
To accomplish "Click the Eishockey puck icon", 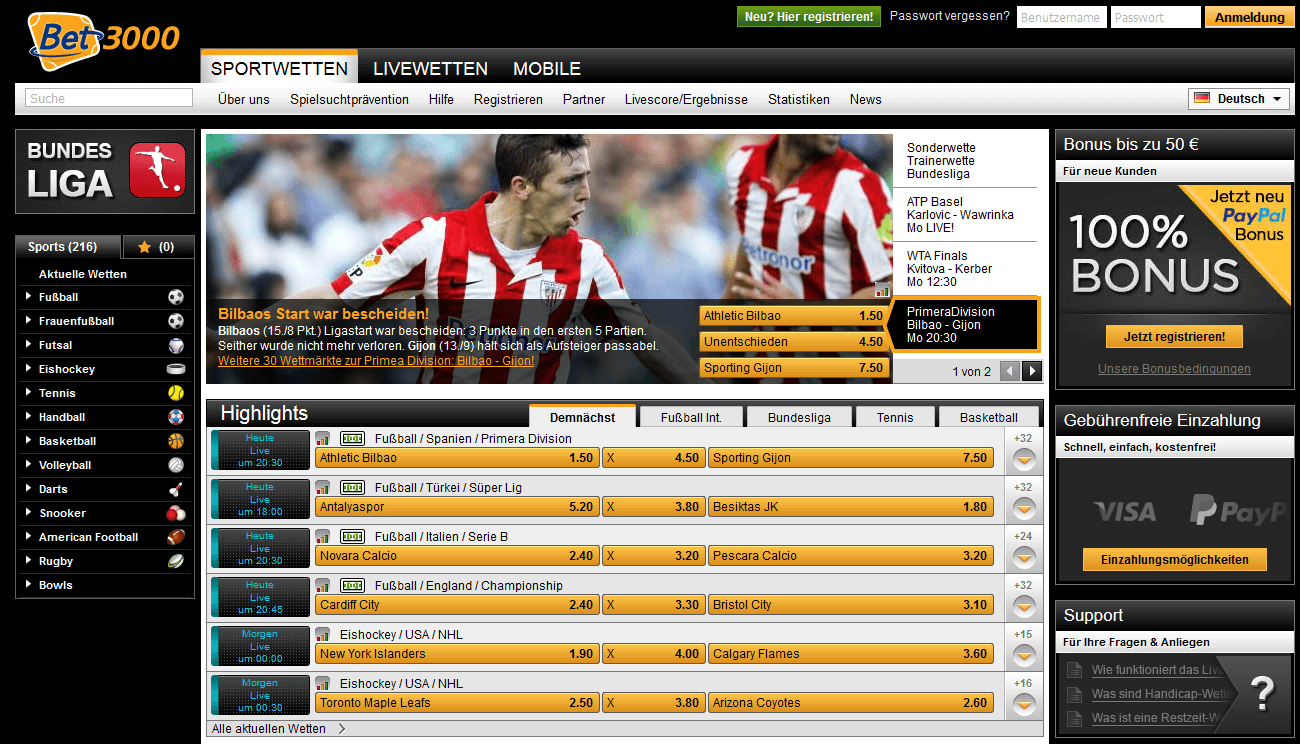I will tap(176, 369).
